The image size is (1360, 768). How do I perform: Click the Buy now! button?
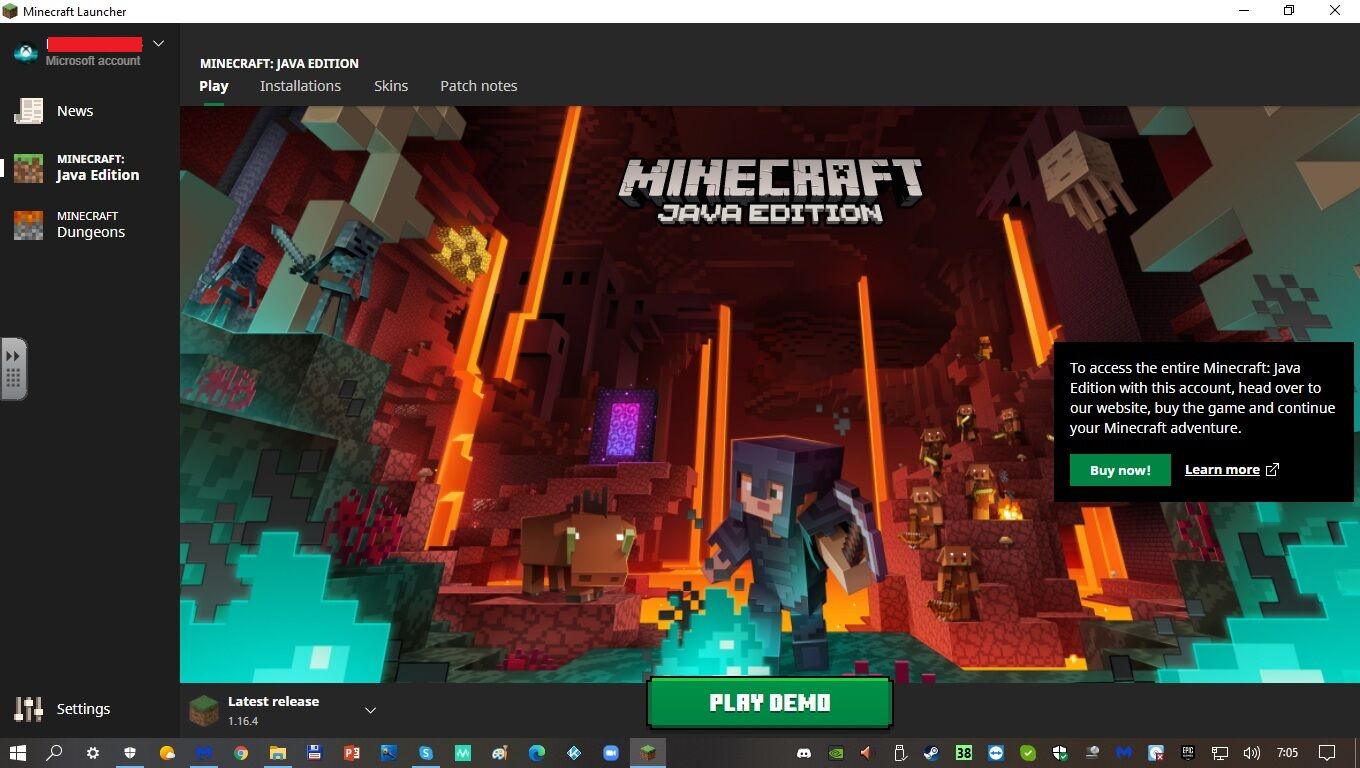[1120, 470]
